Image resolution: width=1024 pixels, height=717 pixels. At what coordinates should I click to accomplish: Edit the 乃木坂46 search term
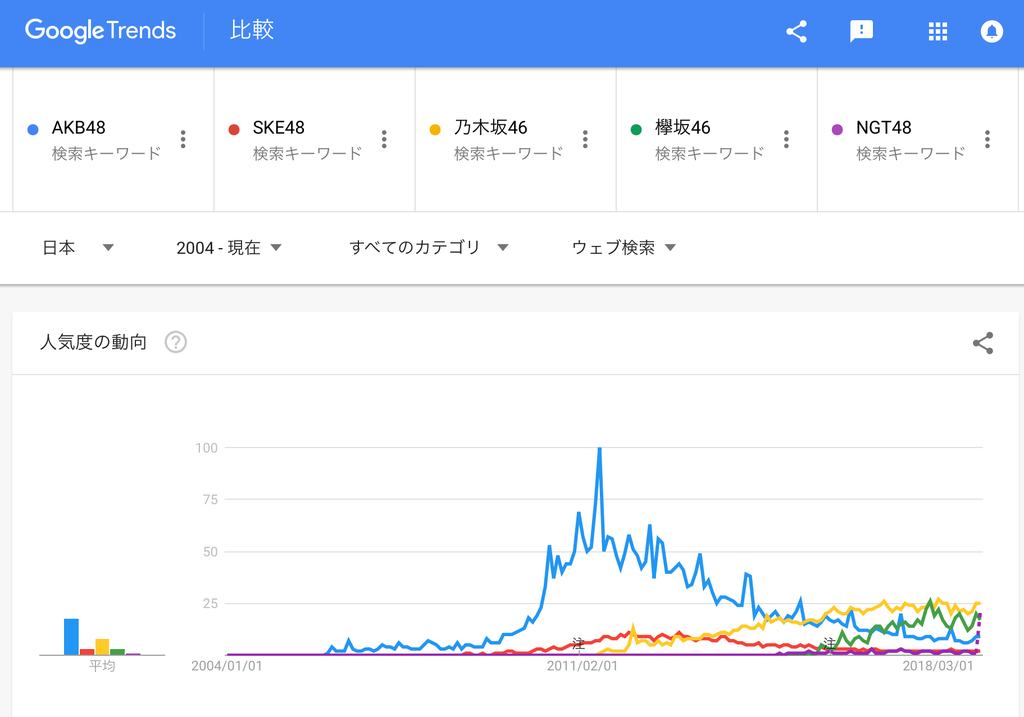click(x=490, y=127)
